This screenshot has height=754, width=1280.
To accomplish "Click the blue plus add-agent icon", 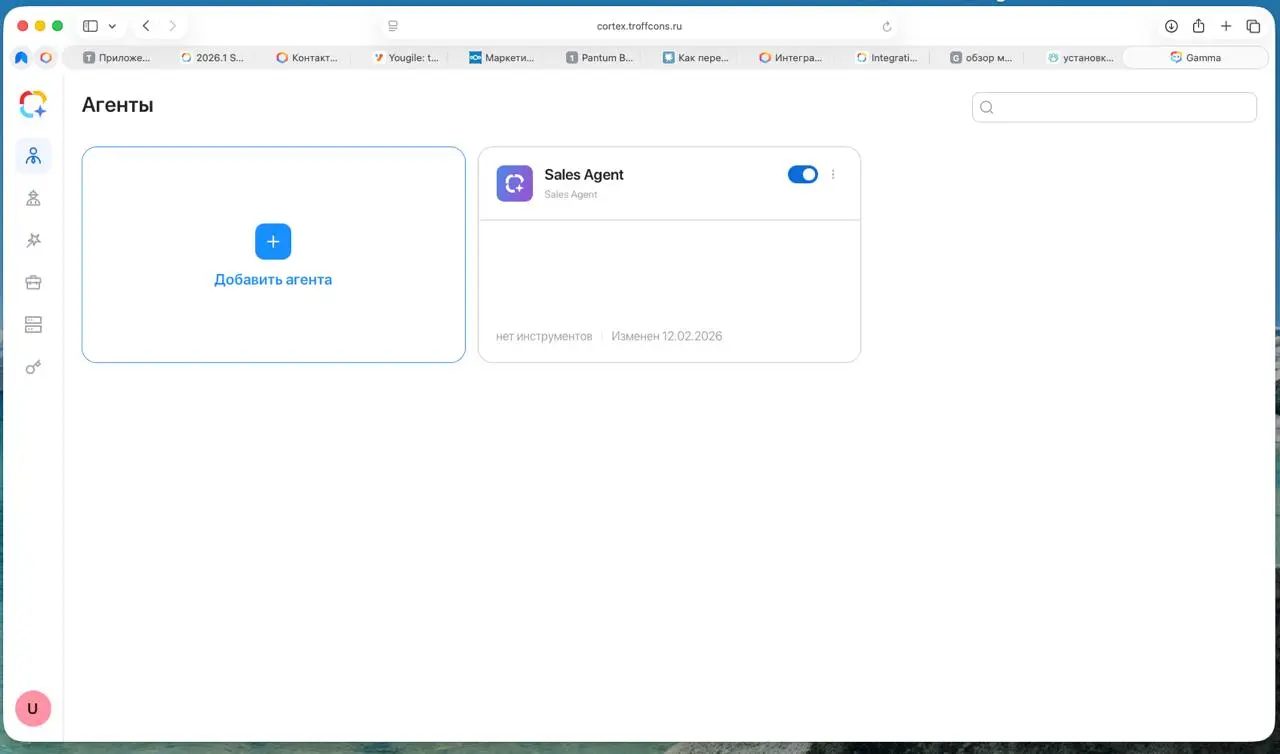I will [273, 242].
